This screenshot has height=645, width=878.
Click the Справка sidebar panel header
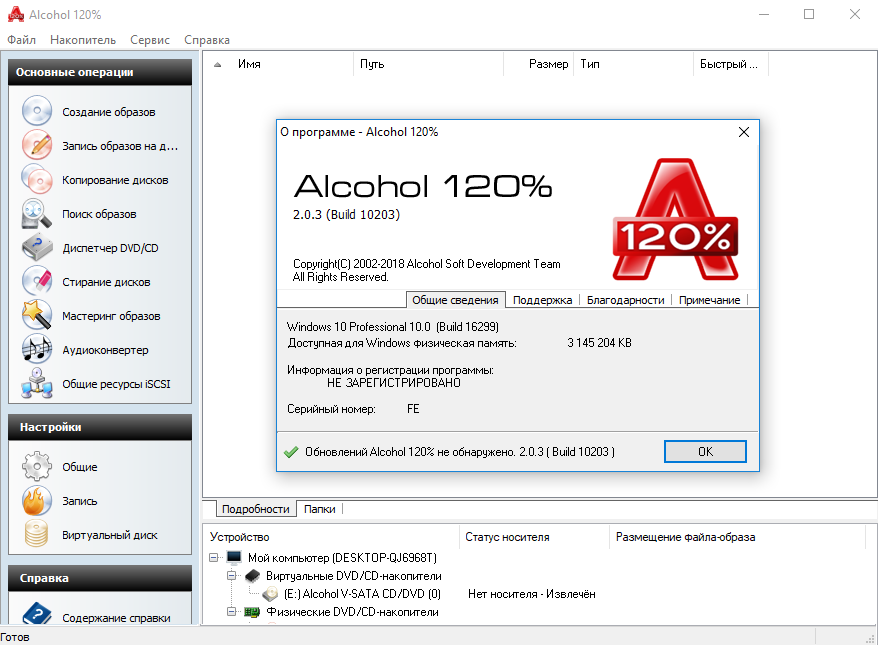click(x=100, y=578)
